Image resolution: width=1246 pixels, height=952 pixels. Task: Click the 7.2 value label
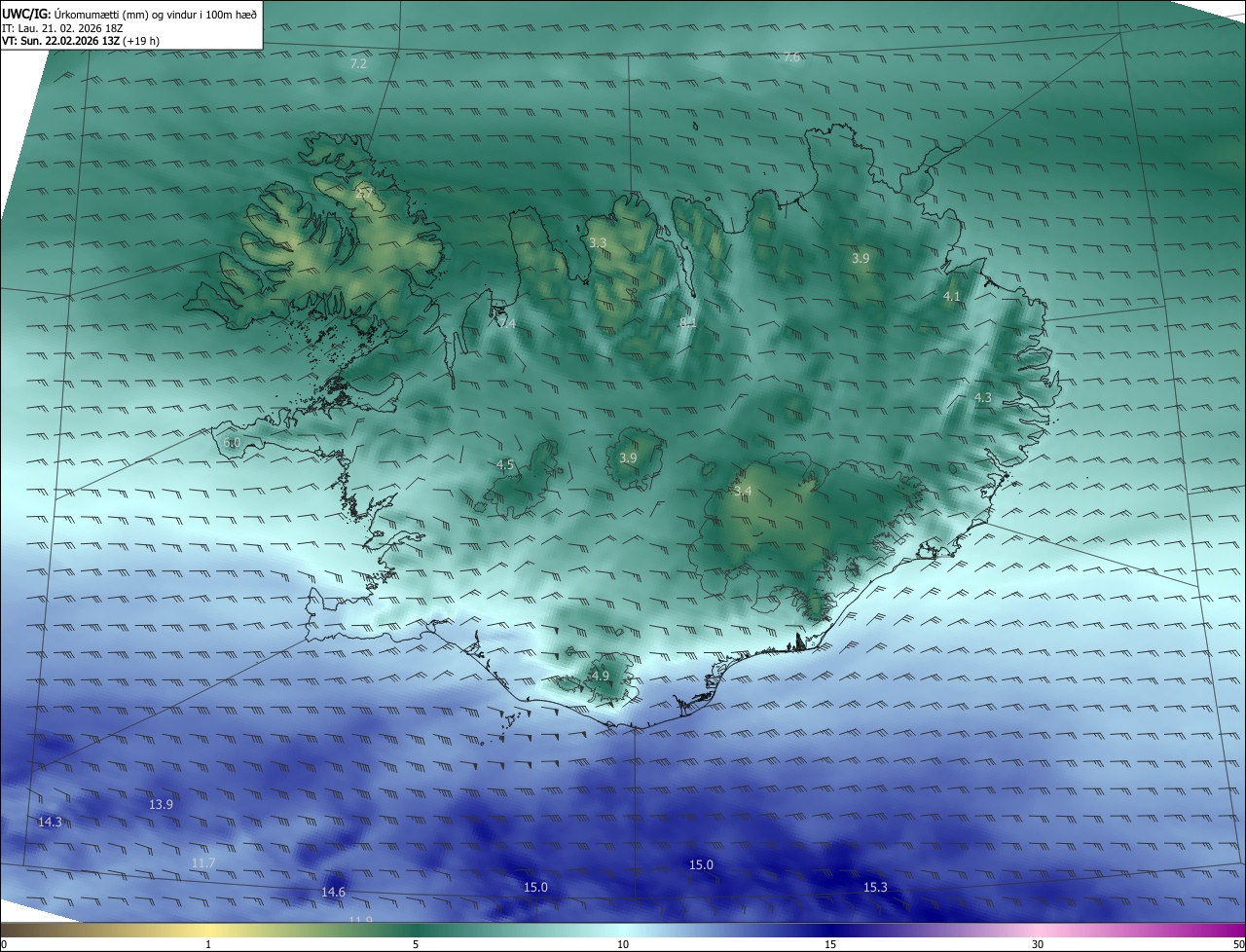click(x=358, y=63)
